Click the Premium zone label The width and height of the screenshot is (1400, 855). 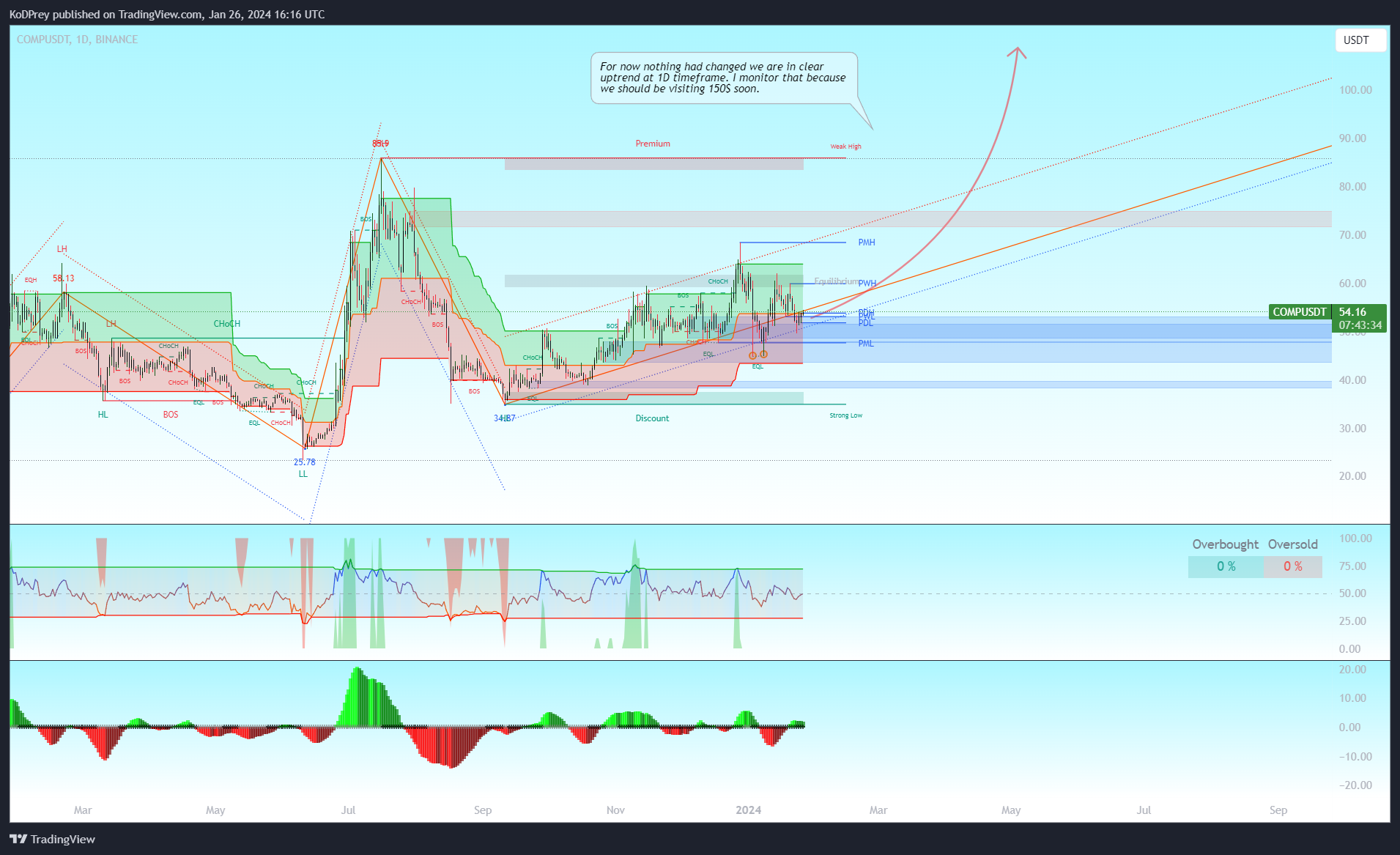652,144
